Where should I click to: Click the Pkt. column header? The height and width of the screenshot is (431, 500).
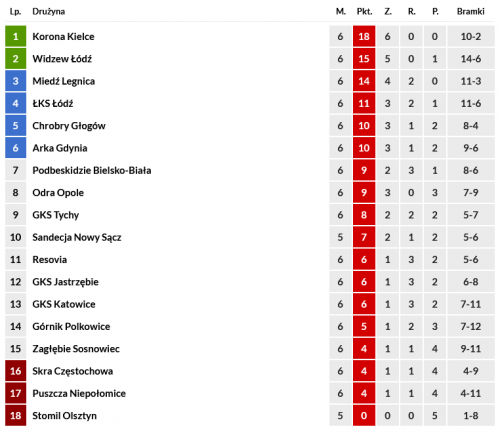[x=364, y=12]
